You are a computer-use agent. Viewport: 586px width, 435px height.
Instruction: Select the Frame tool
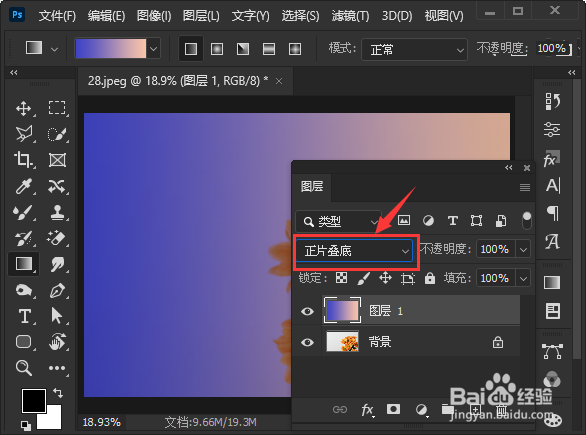57,160
